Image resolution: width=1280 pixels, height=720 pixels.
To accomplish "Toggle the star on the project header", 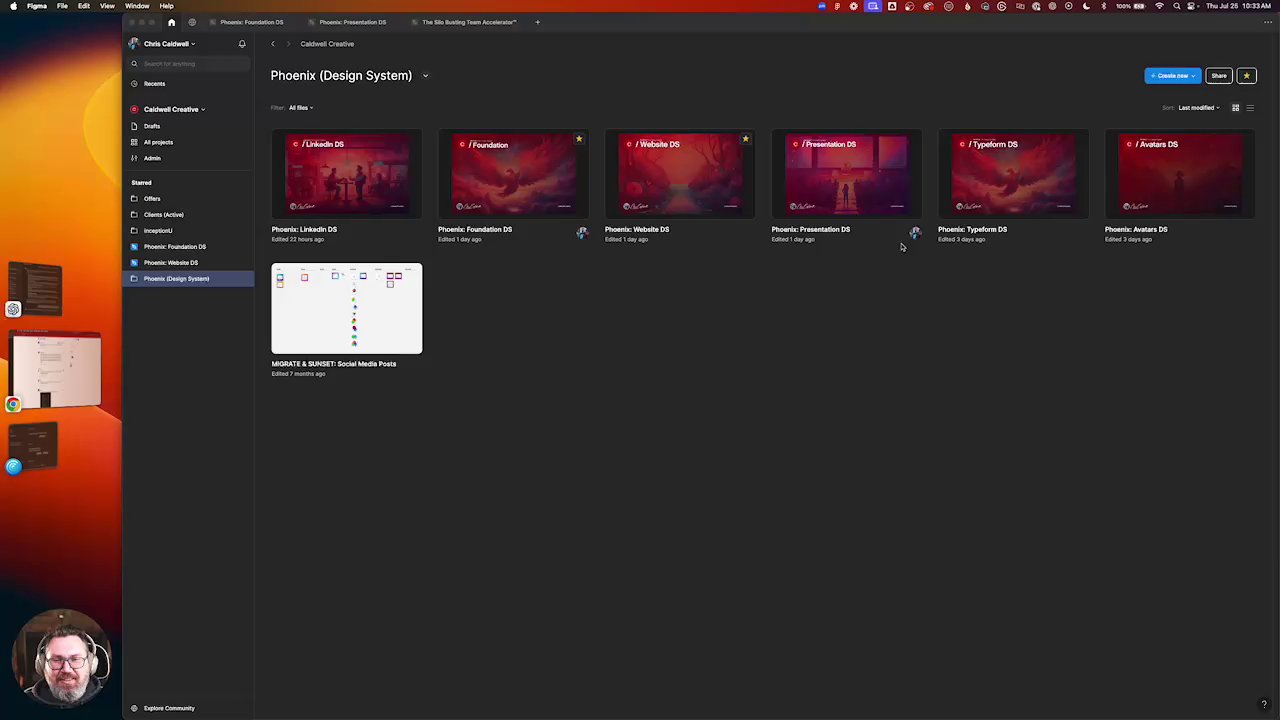I will click(x=1246, y=76).
